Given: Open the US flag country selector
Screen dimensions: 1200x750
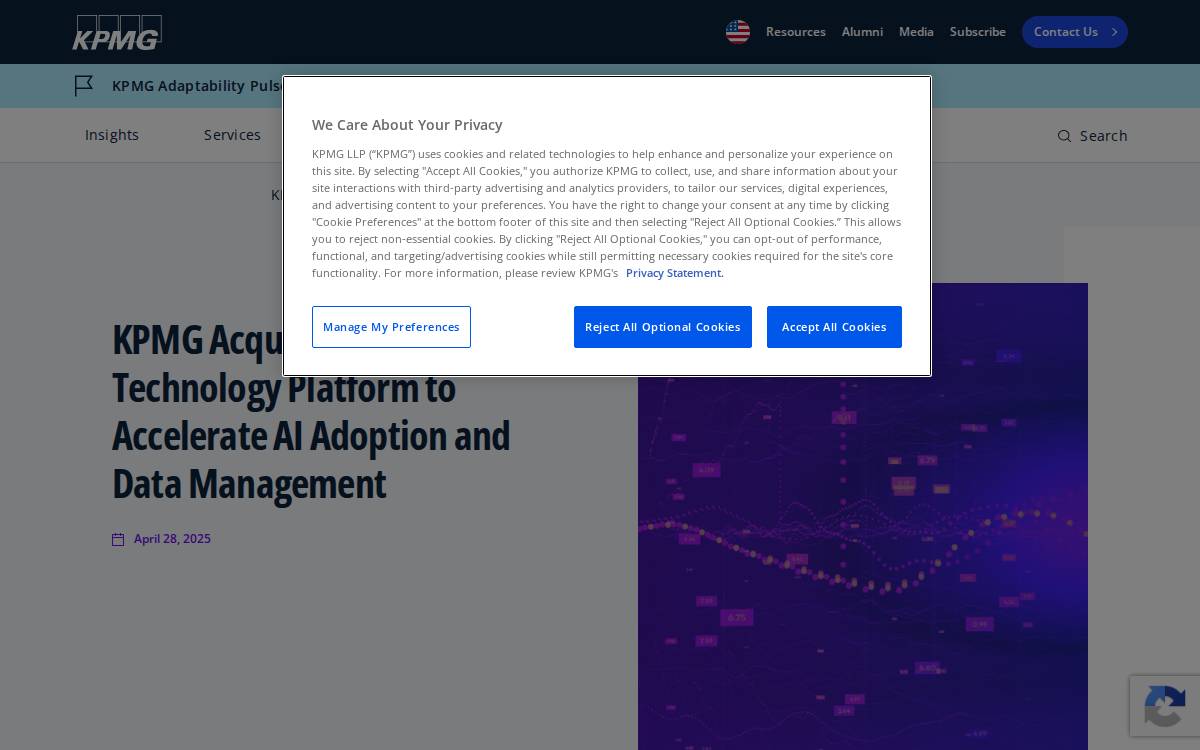Looking at the screenshot, I should (738, 32).
